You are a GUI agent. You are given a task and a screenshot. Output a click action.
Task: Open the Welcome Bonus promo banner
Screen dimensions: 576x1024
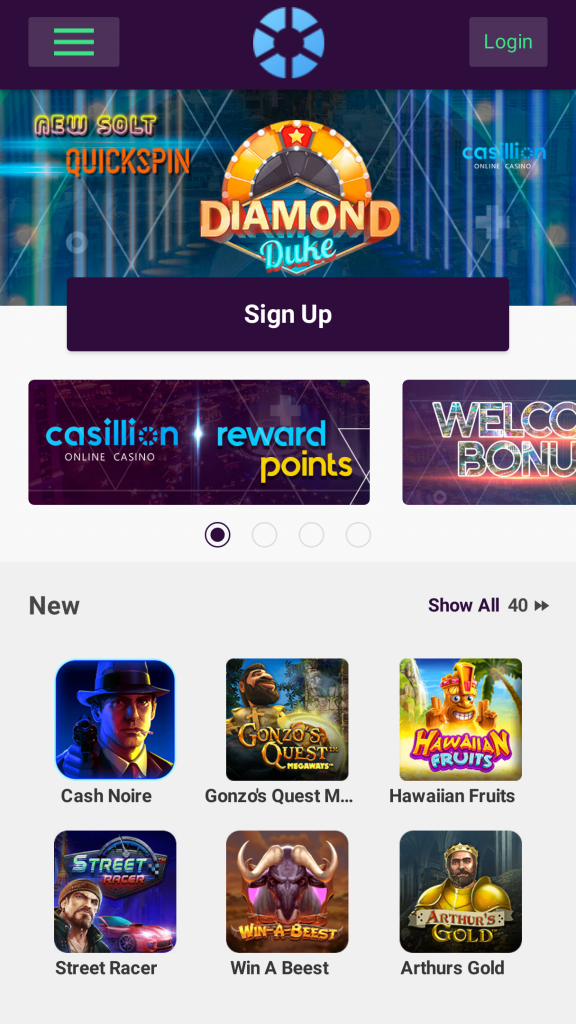pyautogui.click(x=489, y=442)
